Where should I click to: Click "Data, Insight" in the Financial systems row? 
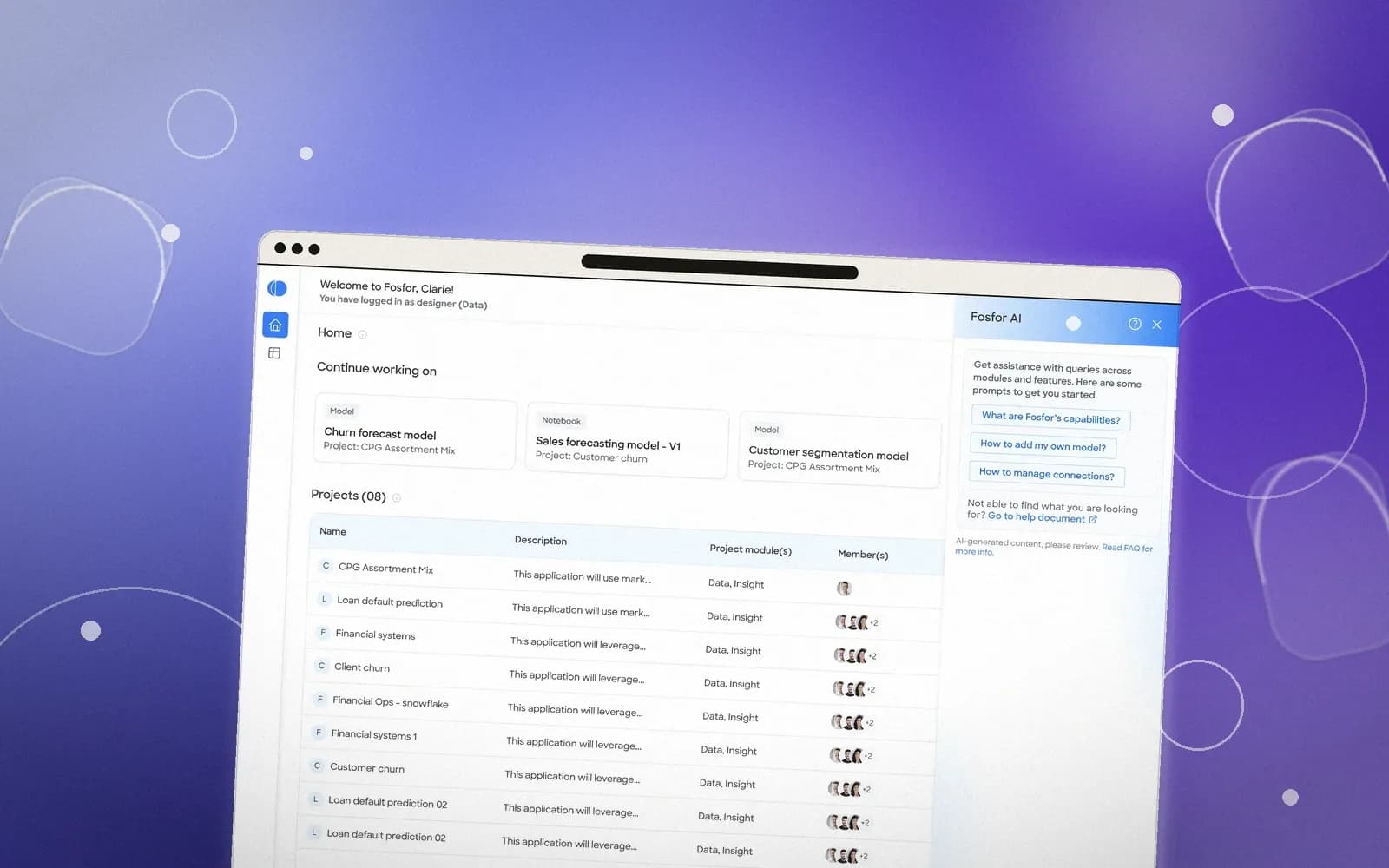[x=734, y=650]
